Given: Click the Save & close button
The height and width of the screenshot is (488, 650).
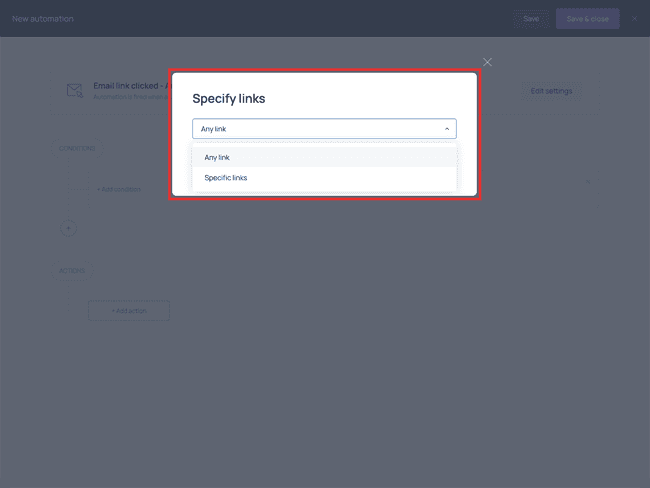Looking at the screenshot, I should tap(587, 19).
